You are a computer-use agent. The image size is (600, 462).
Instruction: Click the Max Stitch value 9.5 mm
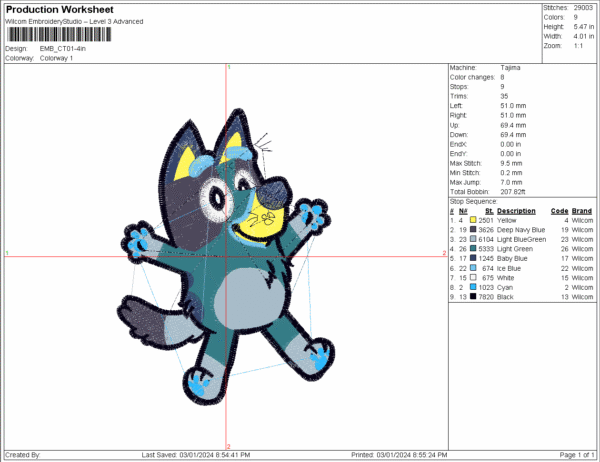click(511, 163)
